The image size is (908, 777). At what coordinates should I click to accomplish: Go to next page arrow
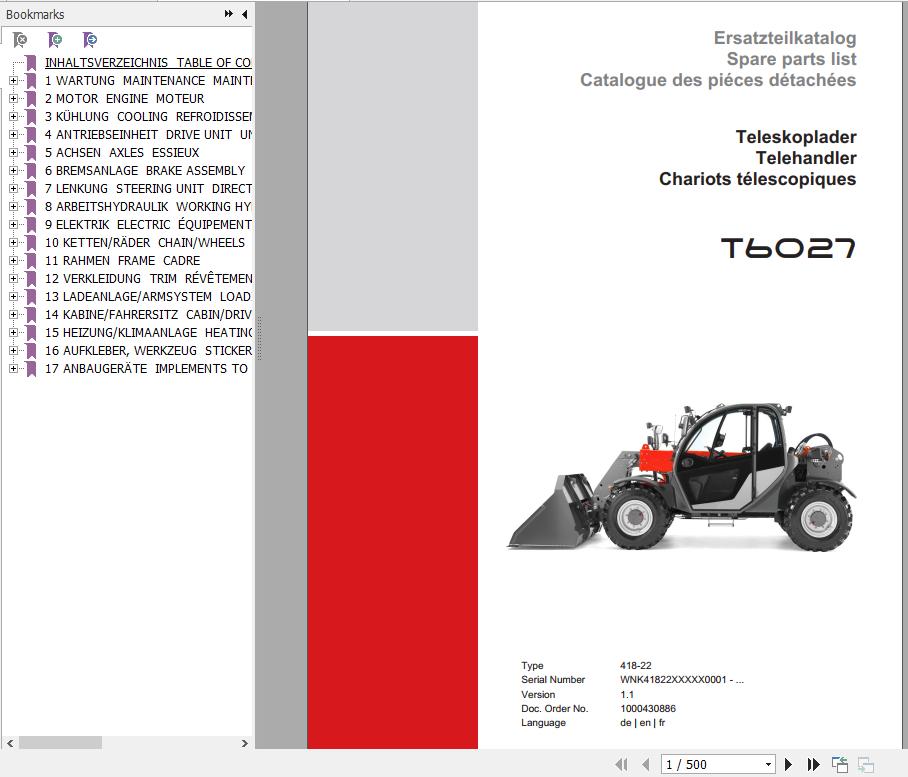pyautogui.click(x=788, y=764)
